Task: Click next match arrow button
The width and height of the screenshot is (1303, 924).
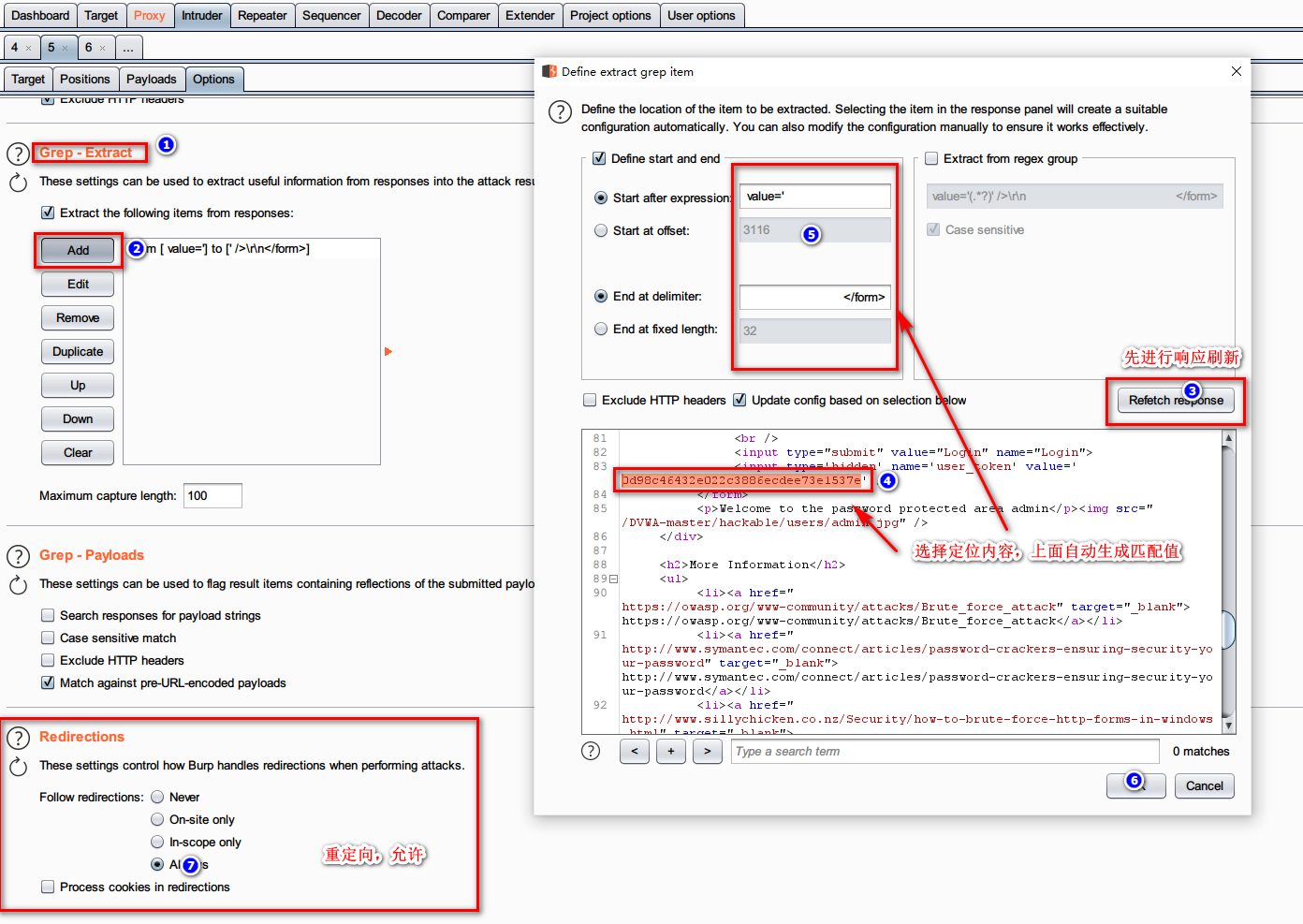Action: (x=708, y=751)
